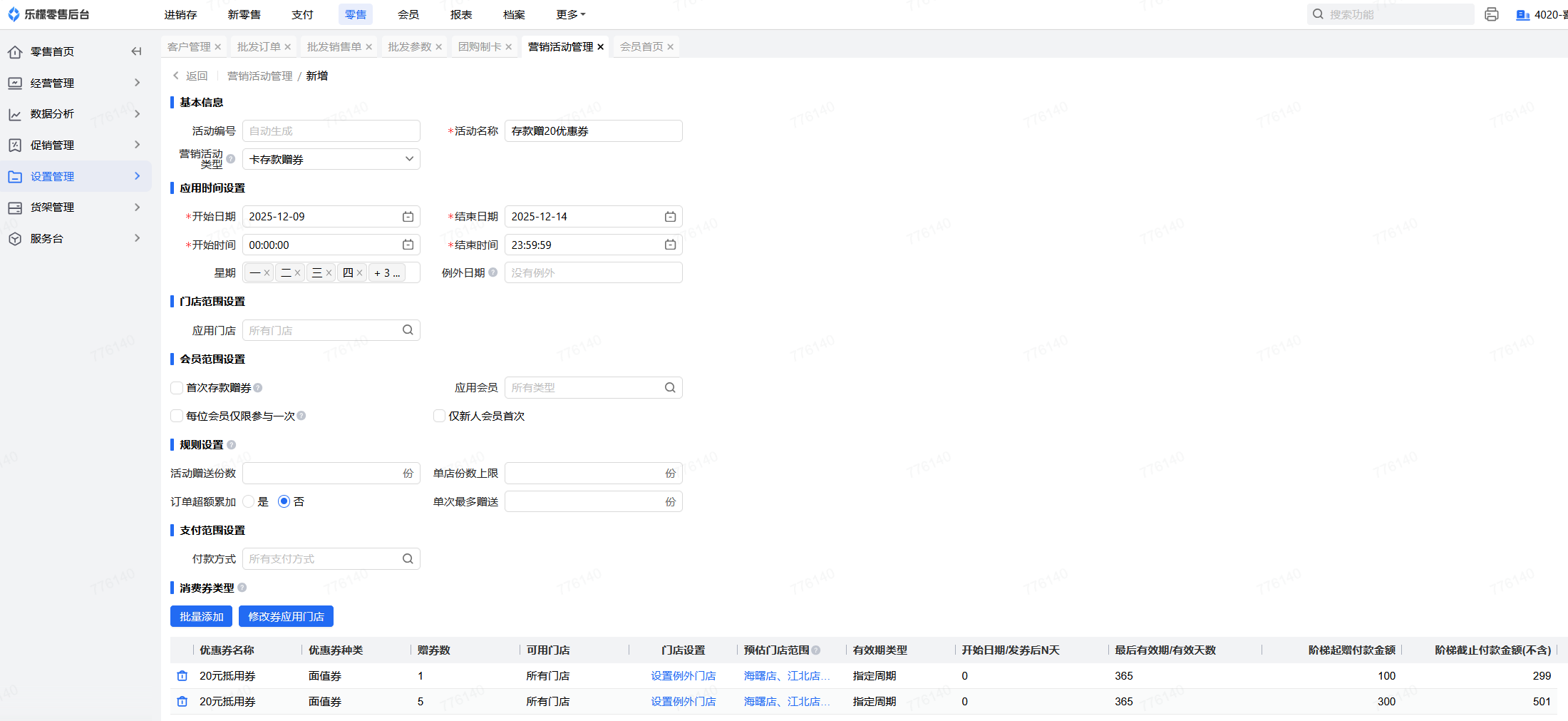The width and height of the screenshot is (1568, 721).
Task: Open the 营销活动类型 dropdown
Action: (x=331, y=159)
